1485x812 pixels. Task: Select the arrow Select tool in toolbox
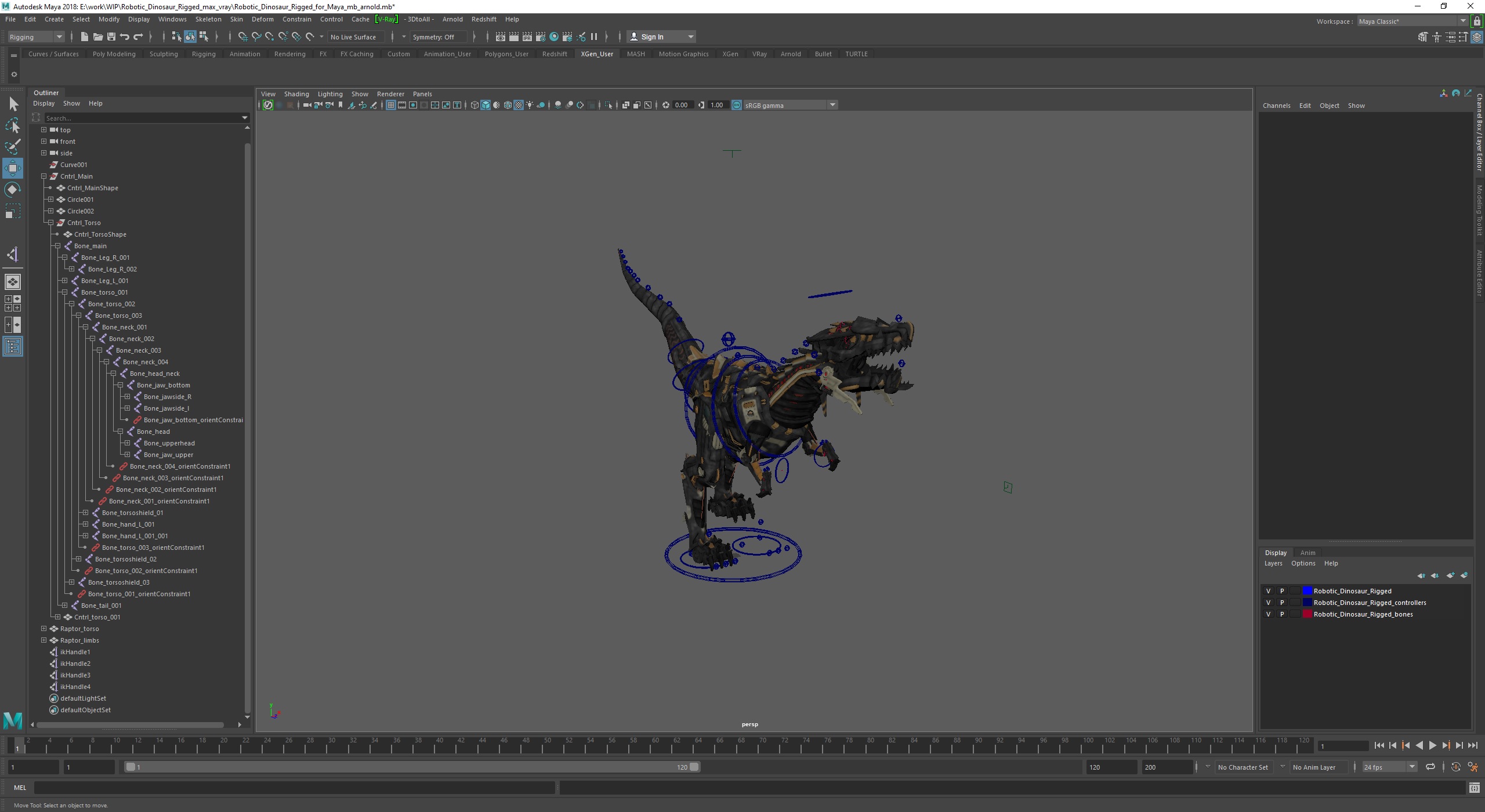click(x=13, y=104)
